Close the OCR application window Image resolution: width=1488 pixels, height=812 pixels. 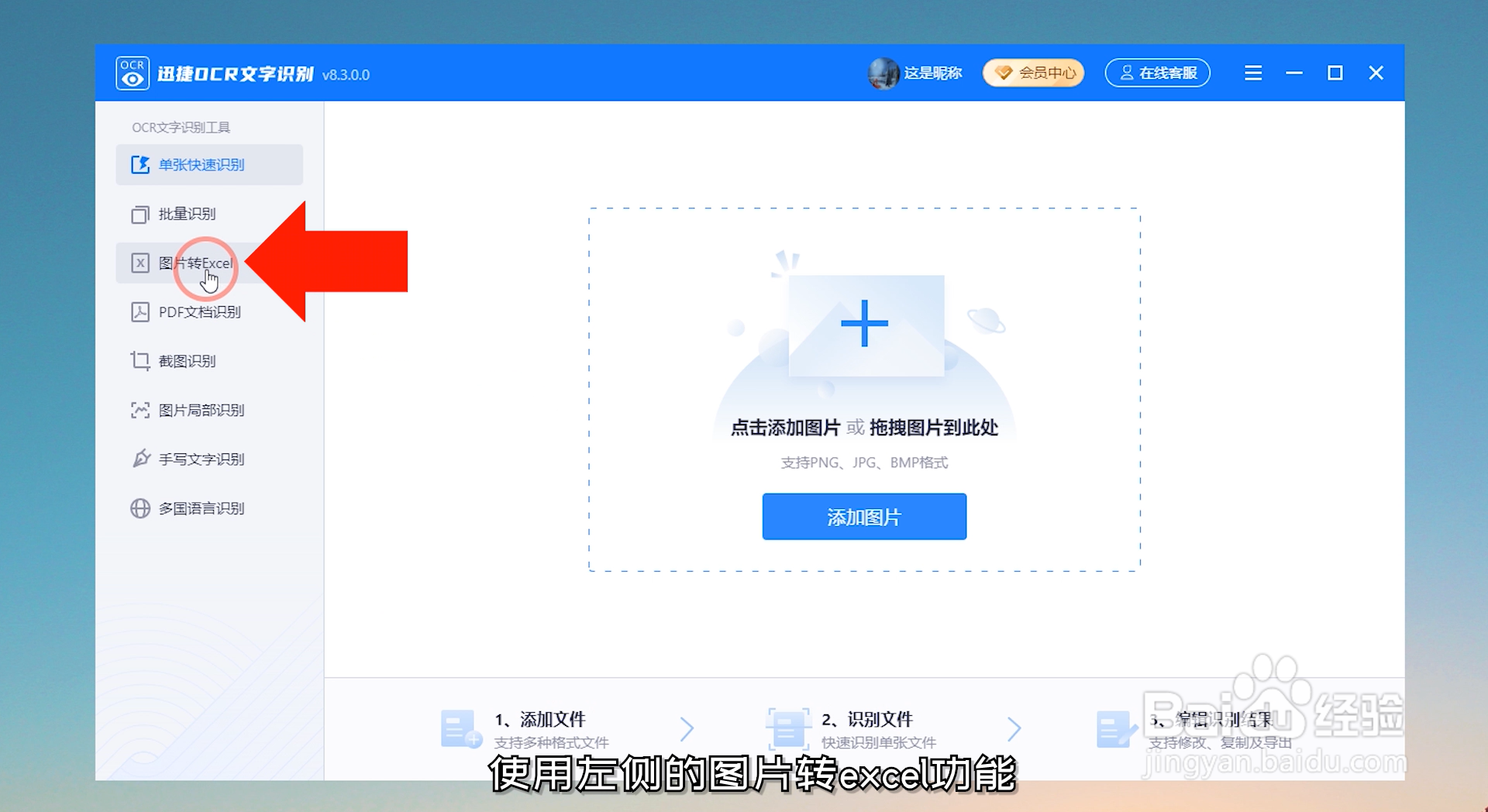pos(1376,73)
